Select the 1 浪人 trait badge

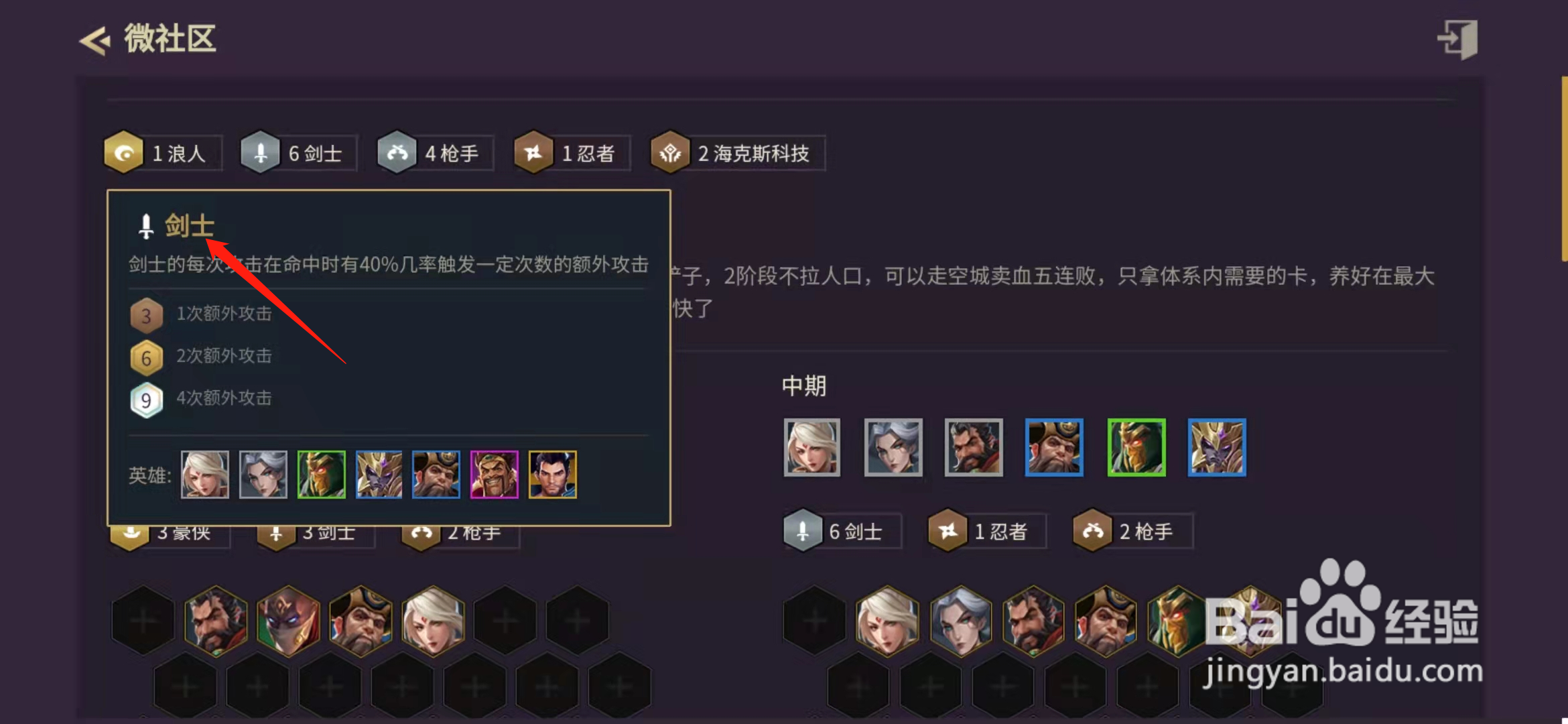point(163,154)
